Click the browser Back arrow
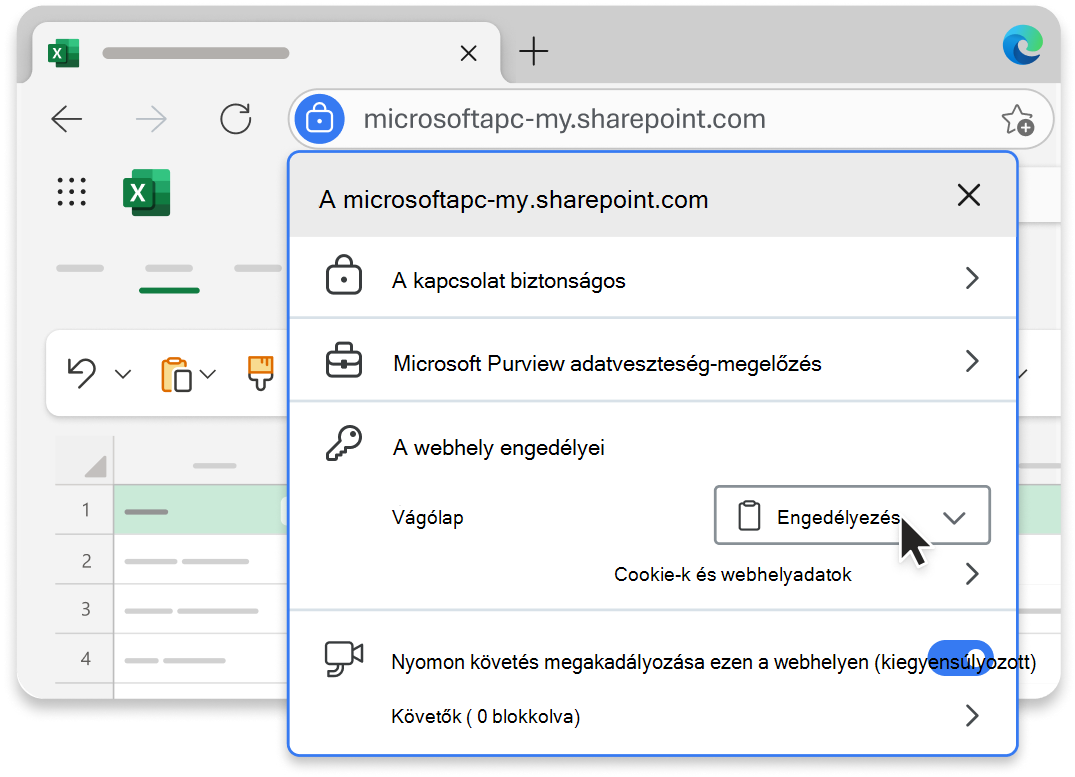 [x=67, y=119]
